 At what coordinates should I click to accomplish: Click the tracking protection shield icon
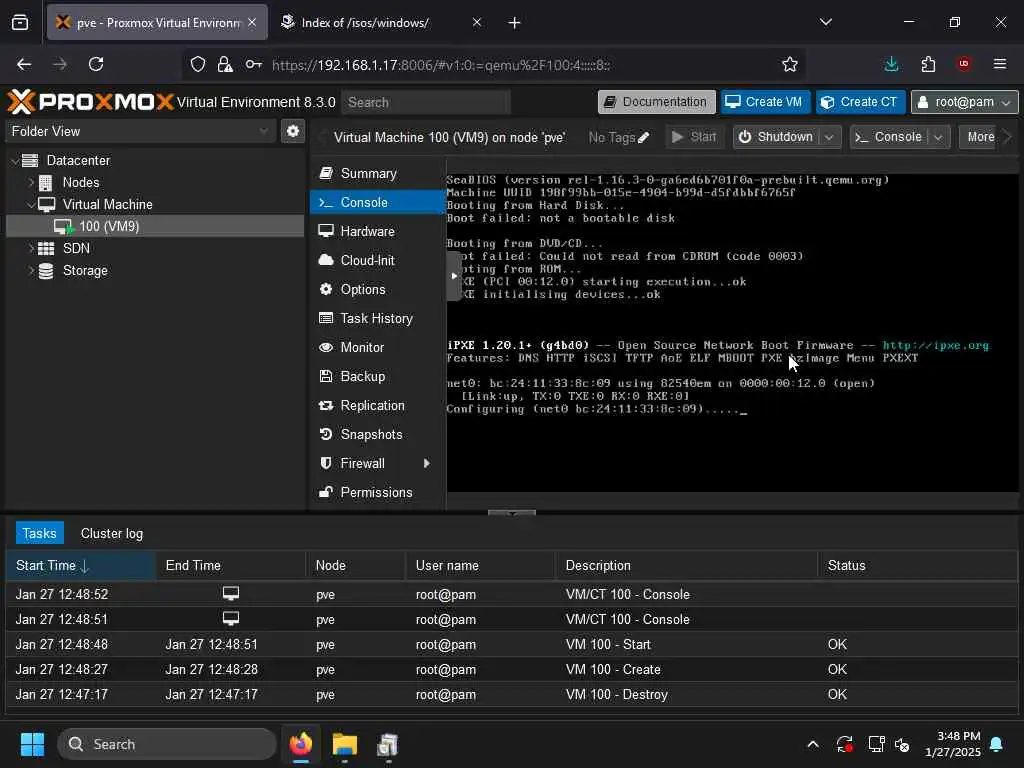coord(198,64)
